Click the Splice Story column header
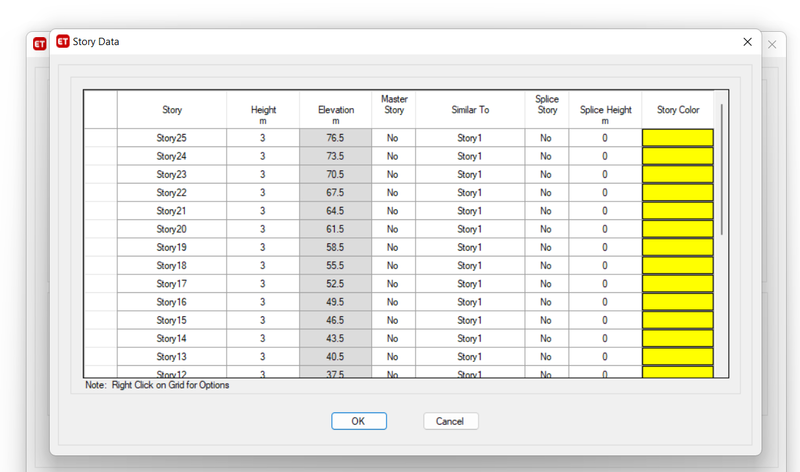800x472 pixels. tap(547, 110)
